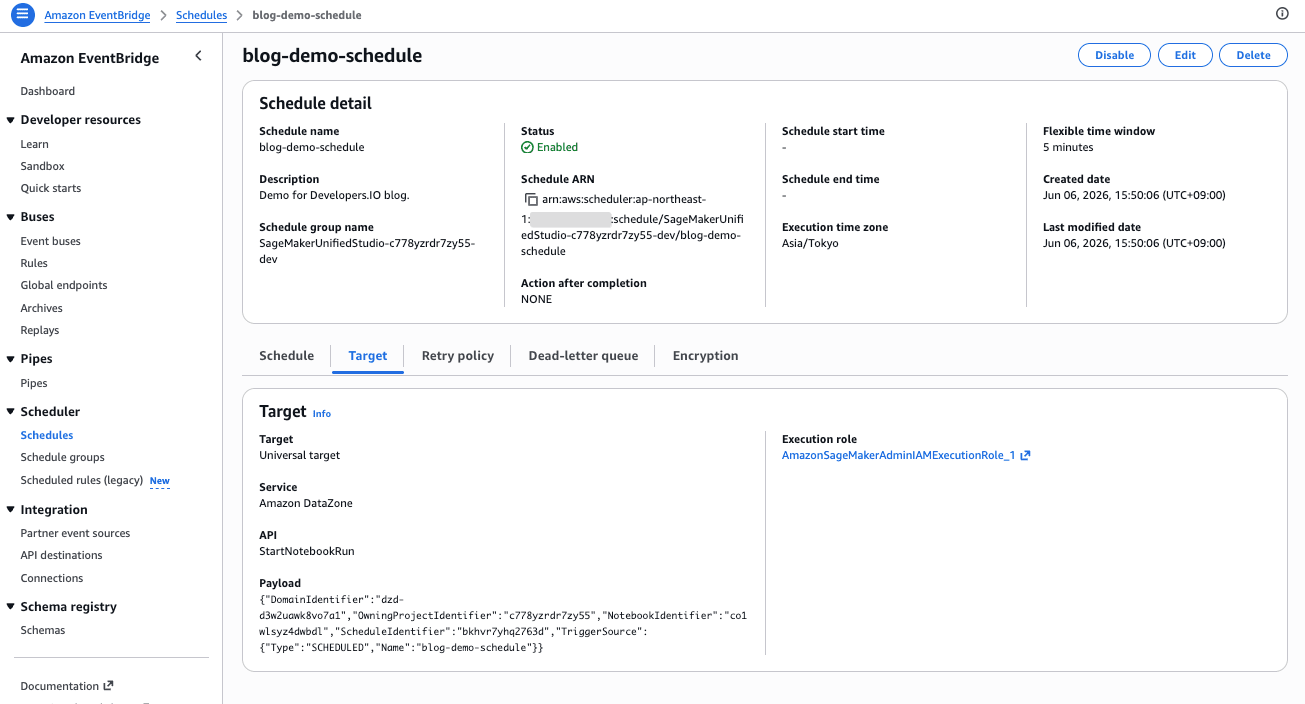Click the Schedule ARN value text
Screen dimensions: 1305x704
point(632,225)
